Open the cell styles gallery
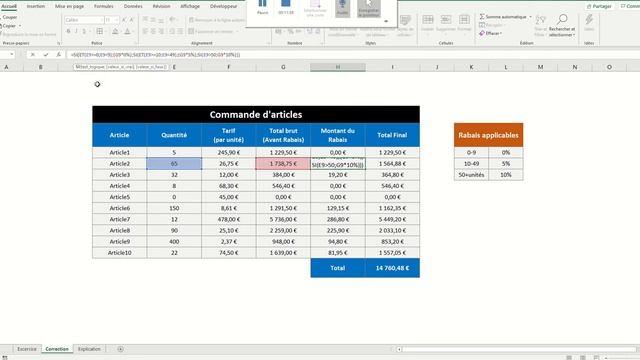This screenshot has height=360, width=640. coord(405,25)
